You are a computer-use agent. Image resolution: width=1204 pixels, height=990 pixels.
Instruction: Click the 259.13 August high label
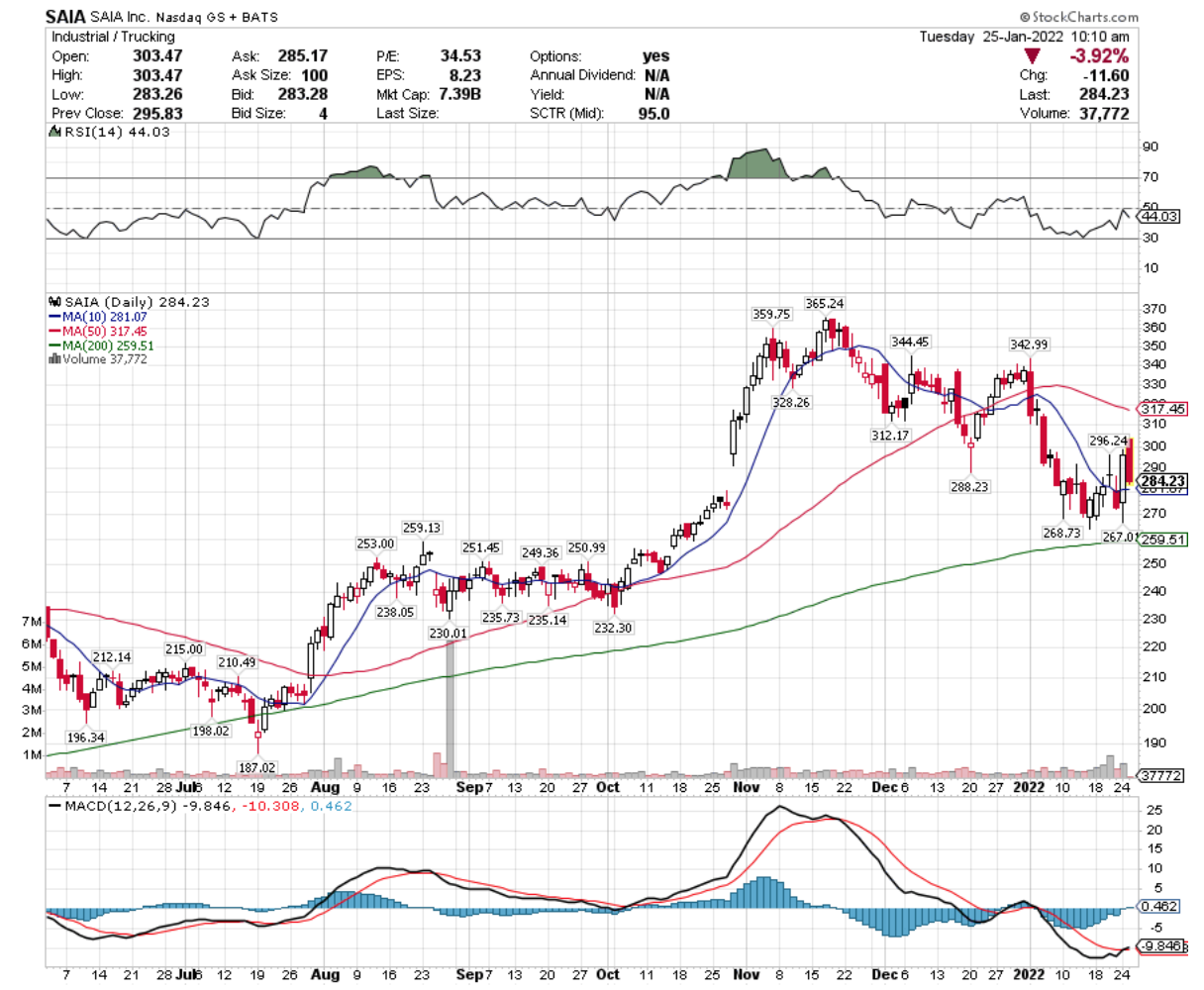[421, 528]
